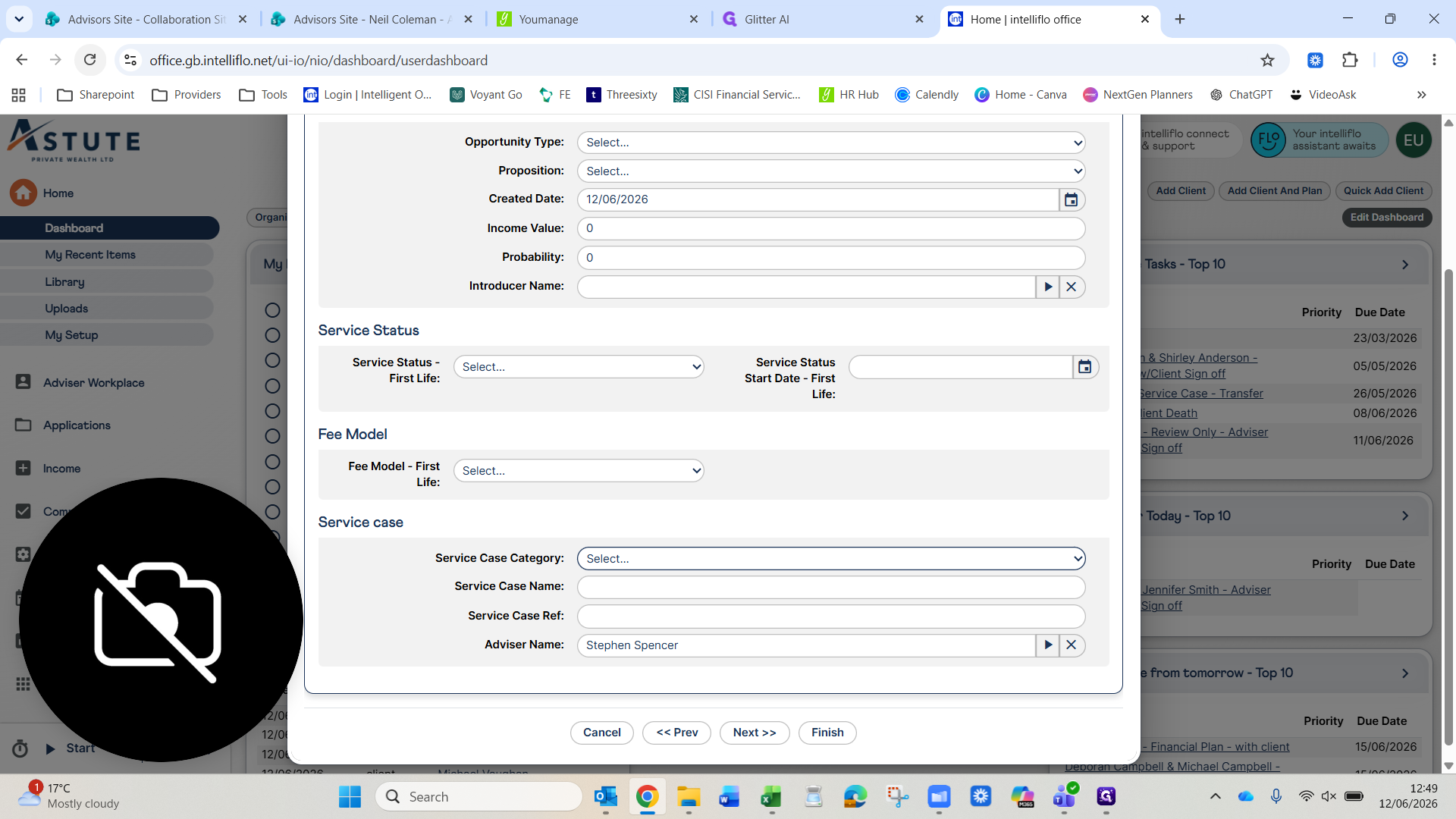This screenshot has height=819, width=1456.
Task: Click the Finish button
Action: (x=827, y=733)
